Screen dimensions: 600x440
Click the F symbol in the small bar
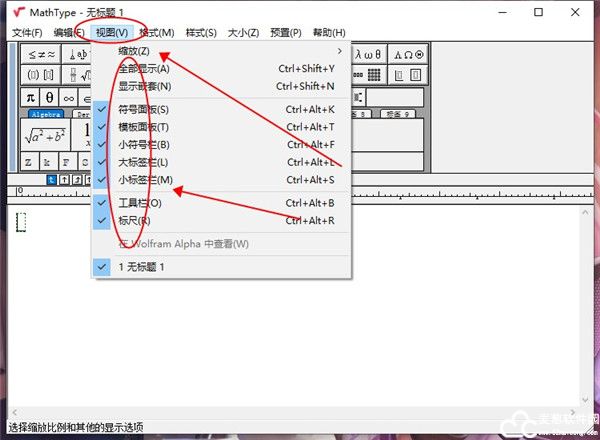67,162
